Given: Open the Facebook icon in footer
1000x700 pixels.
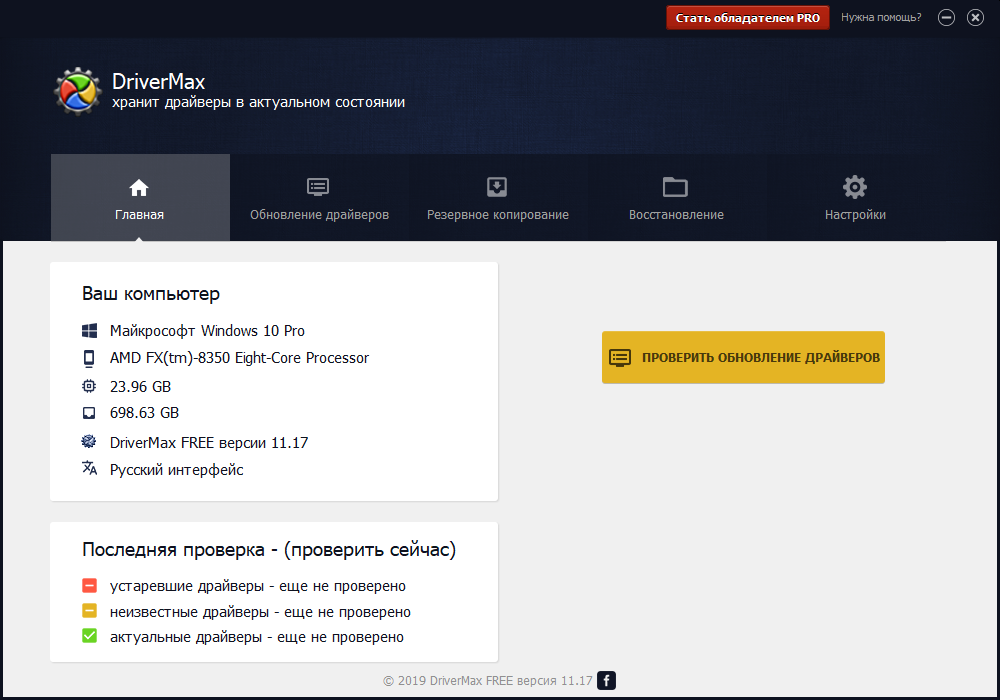Looking at the screenshot, I should coord(607,680).
